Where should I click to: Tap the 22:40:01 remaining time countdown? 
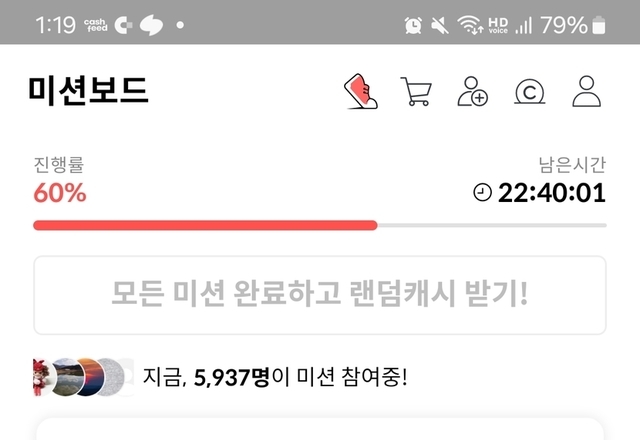point(551,193)
